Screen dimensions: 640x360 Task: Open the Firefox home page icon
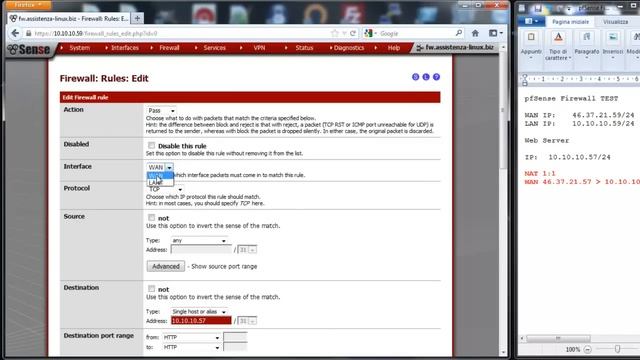coord(475,33)
